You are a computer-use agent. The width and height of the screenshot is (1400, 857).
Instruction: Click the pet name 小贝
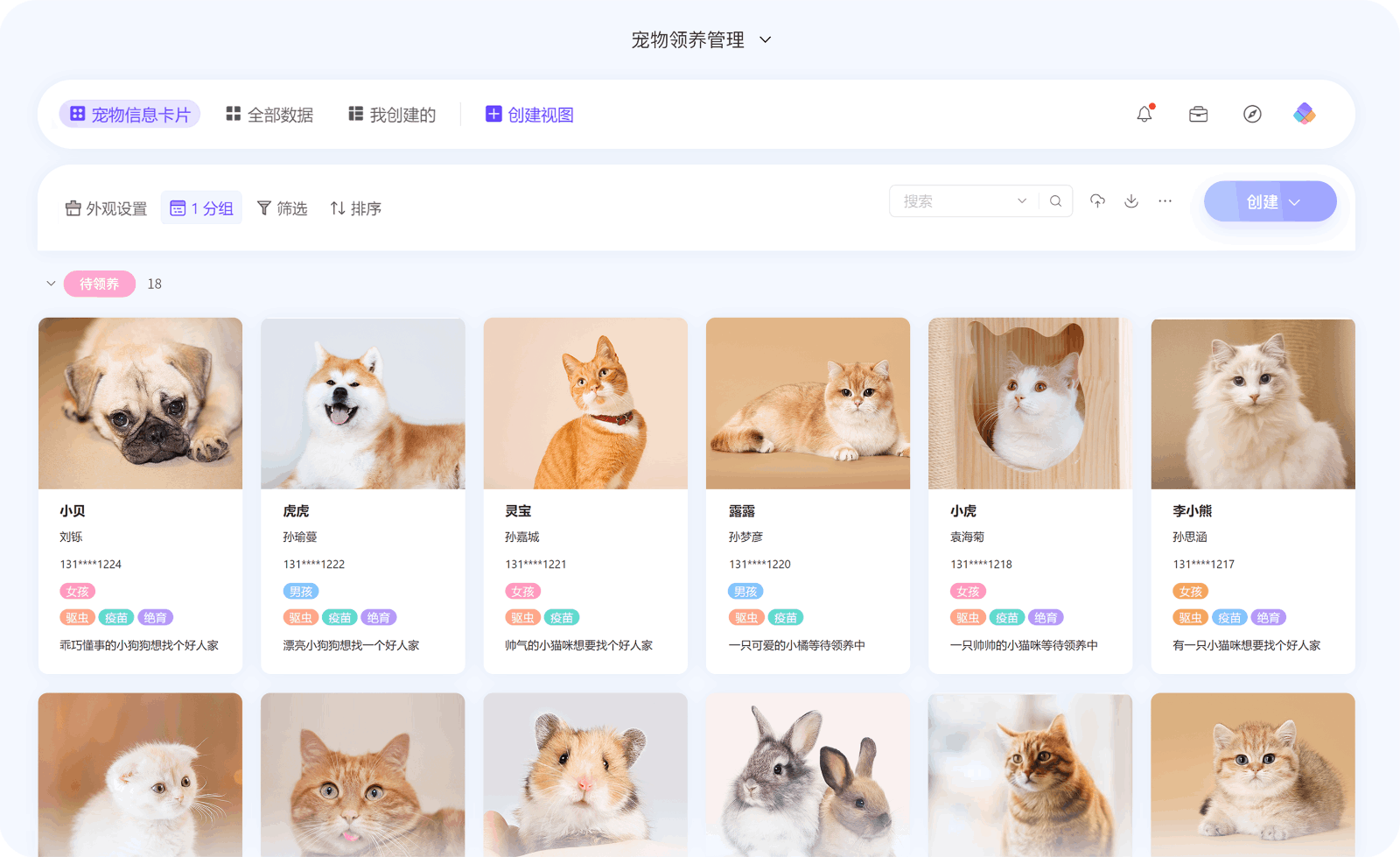(x=73, y=511)
